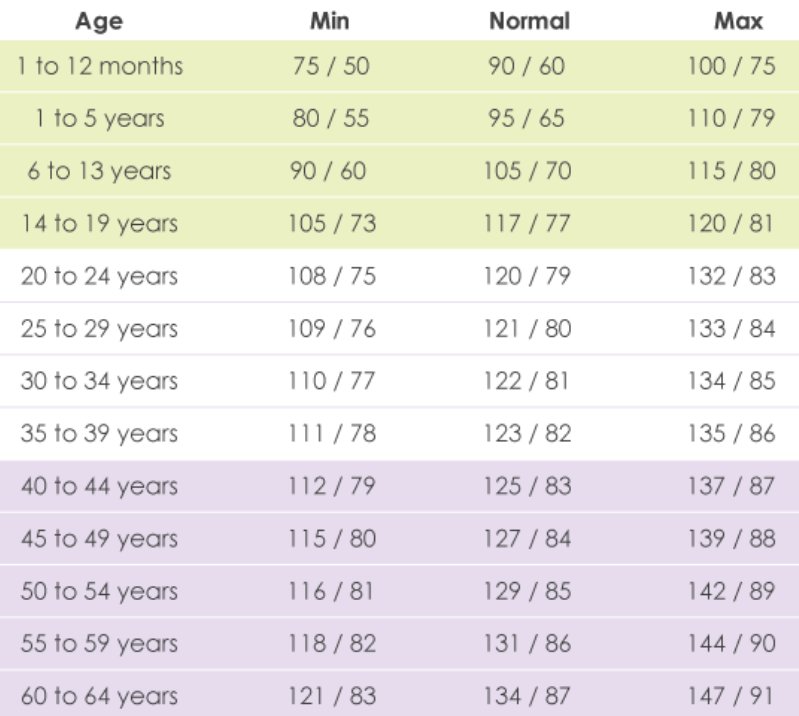Select Max value 110 / 79
The height and width of the screenshot is (716, 799).
[731, 119]
